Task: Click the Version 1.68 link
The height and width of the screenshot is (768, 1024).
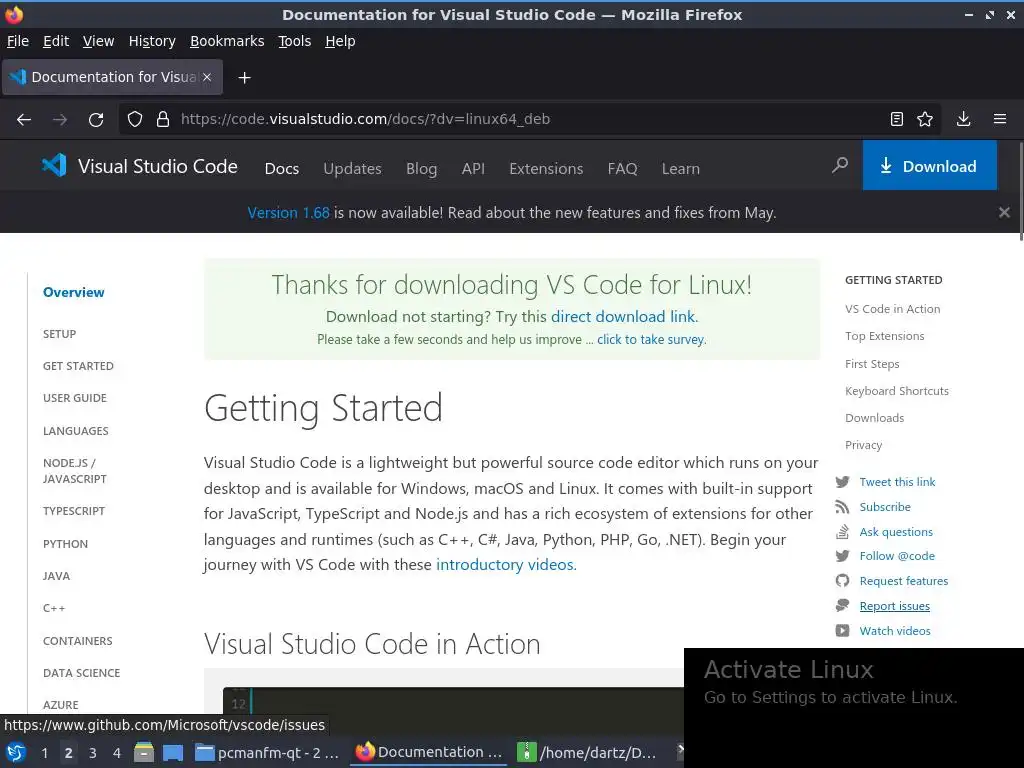Action: point(289,213)
